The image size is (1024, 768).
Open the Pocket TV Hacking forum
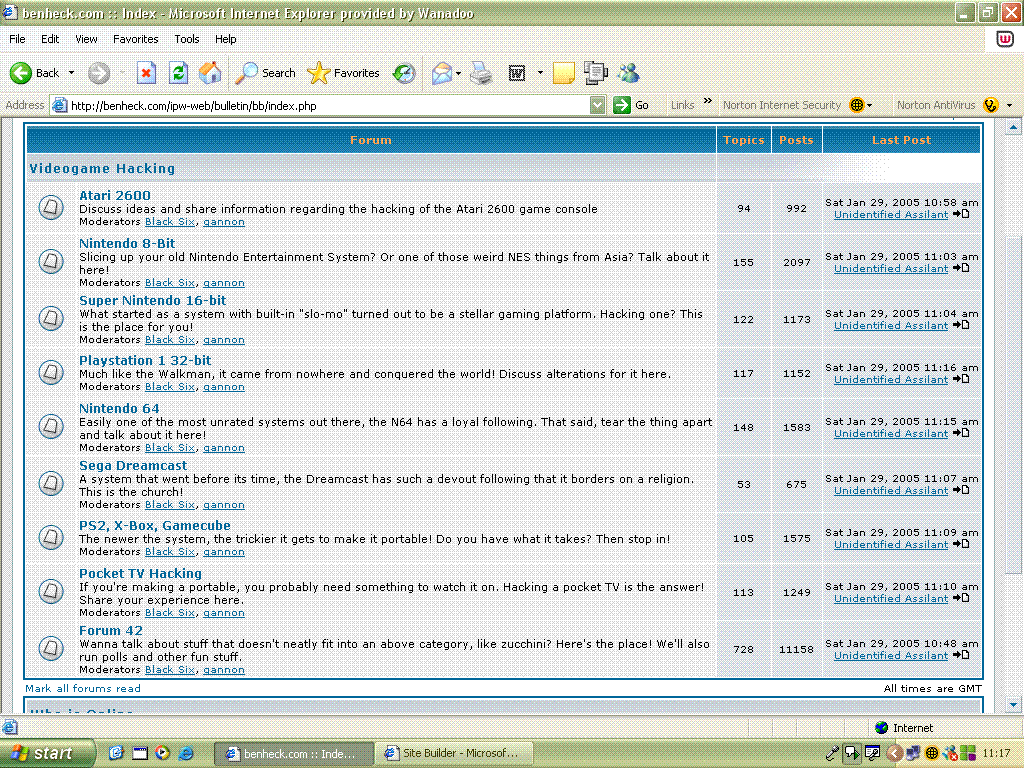click(x=140, y=573)
